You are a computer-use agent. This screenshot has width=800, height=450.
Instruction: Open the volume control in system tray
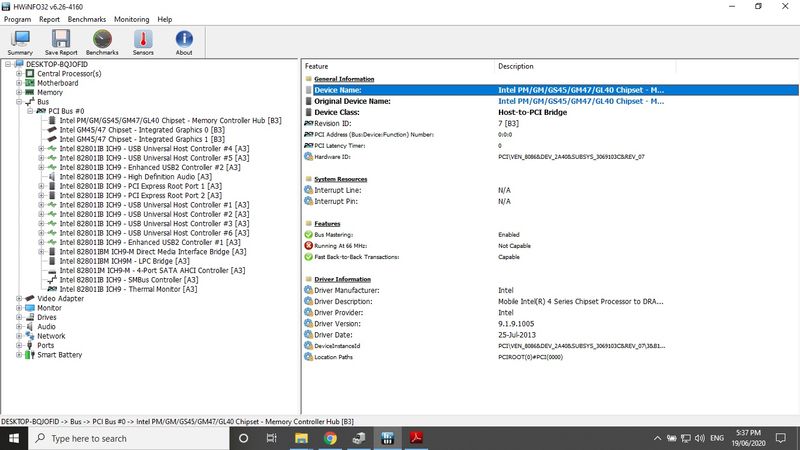(699, 438)
